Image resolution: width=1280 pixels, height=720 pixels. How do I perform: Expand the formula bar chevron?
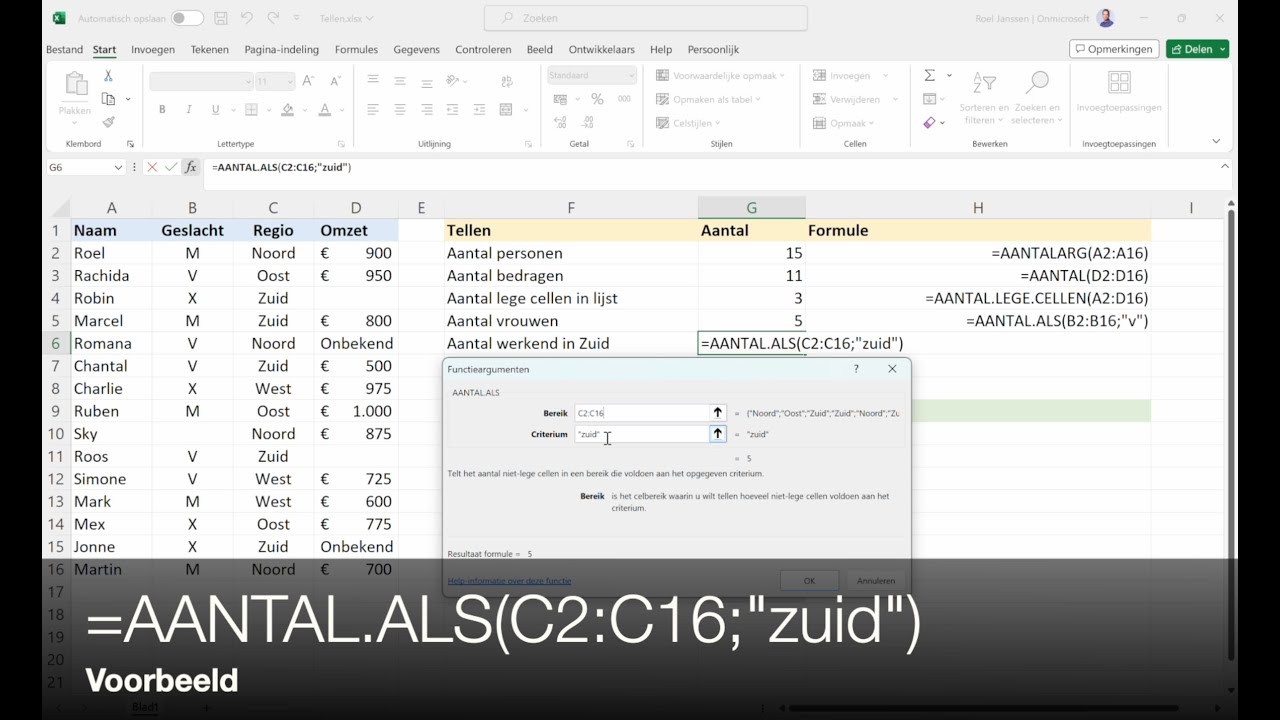click(x=1225, y=167)
